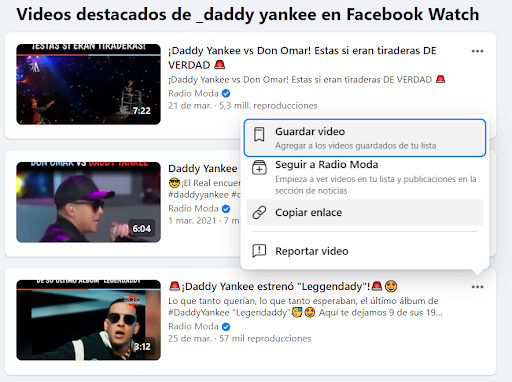Click the bookmark icon beside Guardar video
This screenshot has height=382, width=512.
(x=259, y=134)
